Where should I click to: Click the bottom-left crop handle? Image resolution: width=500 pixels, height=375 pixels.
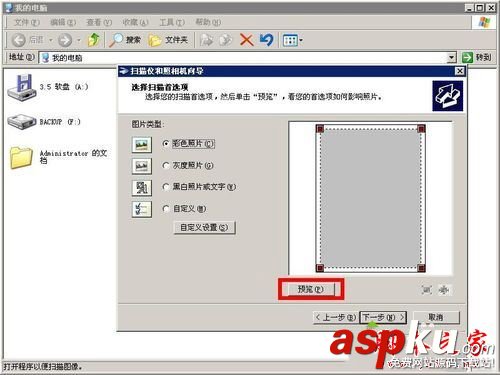click(x=320, y=268)
